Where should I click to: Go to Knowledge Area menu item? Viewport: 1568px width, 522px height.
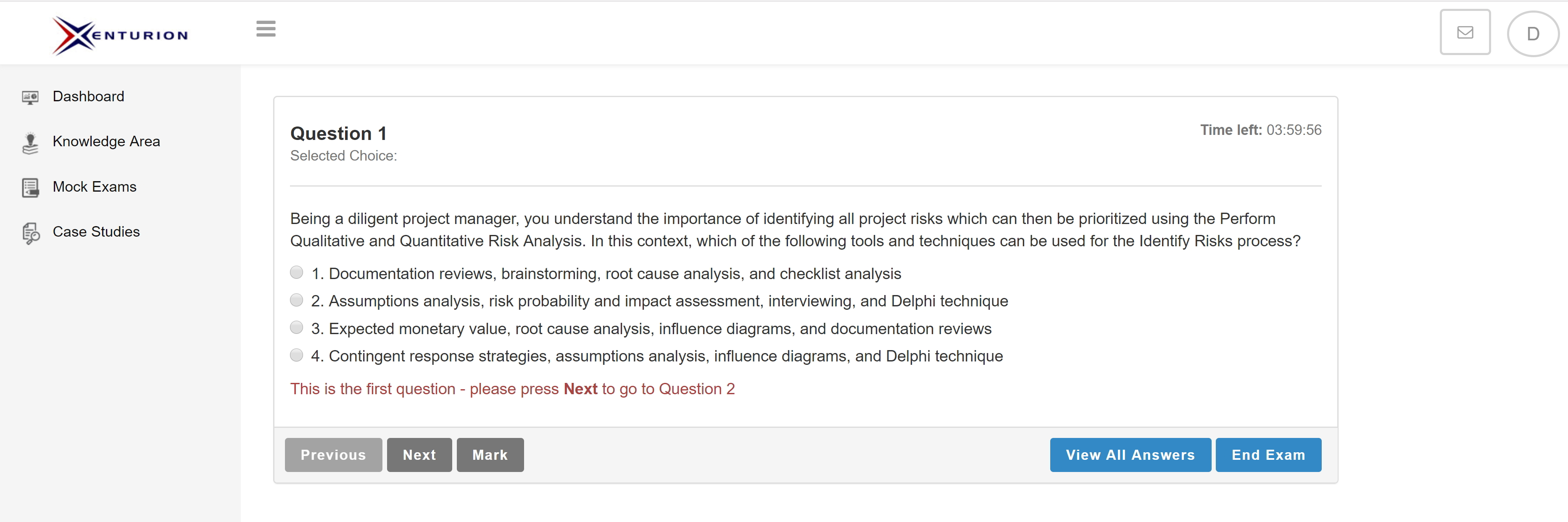(106, 142)
